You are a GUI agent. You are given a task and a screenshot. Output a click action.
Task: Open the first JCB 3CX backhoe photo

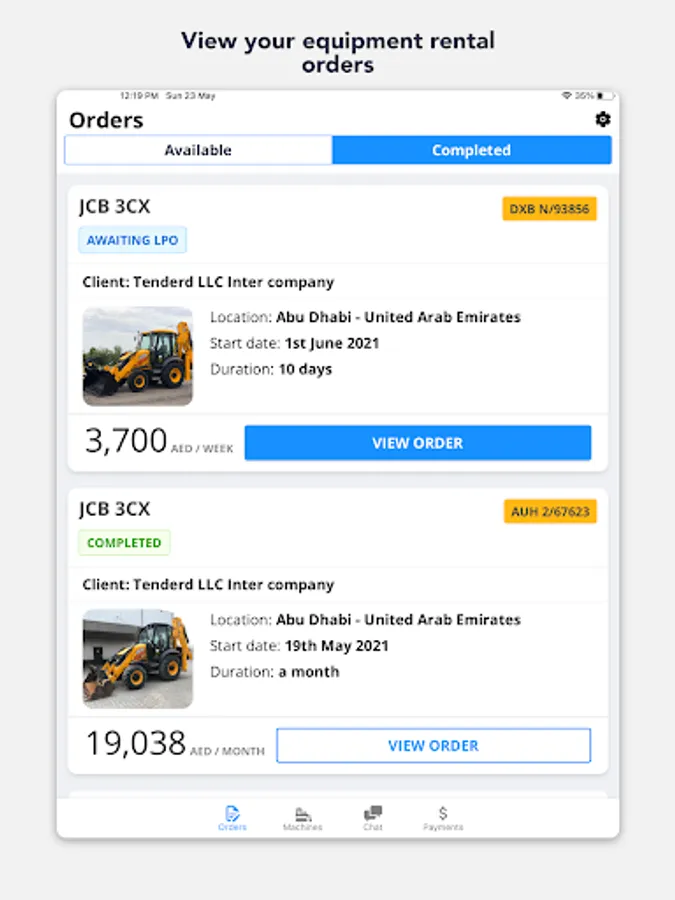pos(138,356)
